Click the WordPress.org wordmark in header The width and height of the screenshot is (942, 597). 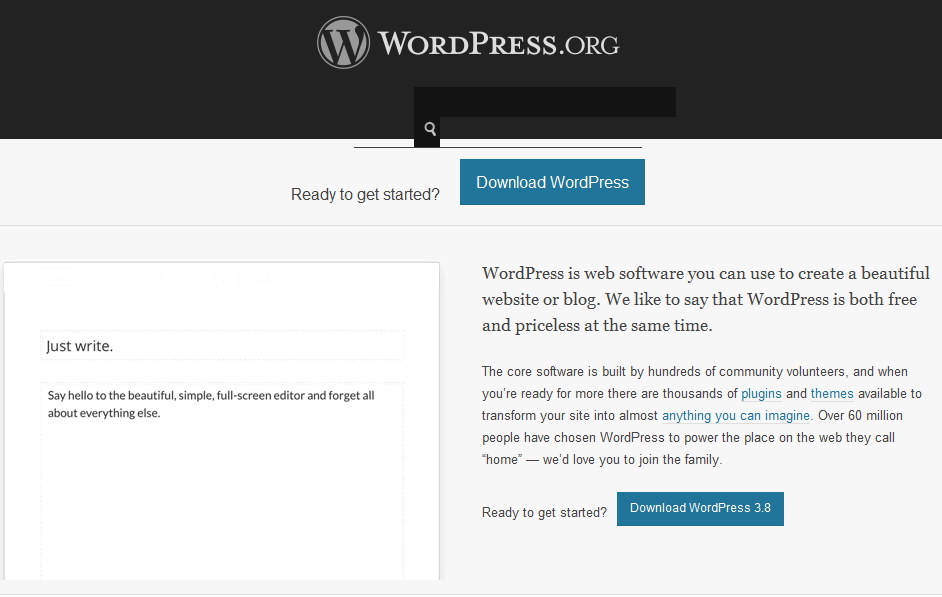tap(498, 44)
